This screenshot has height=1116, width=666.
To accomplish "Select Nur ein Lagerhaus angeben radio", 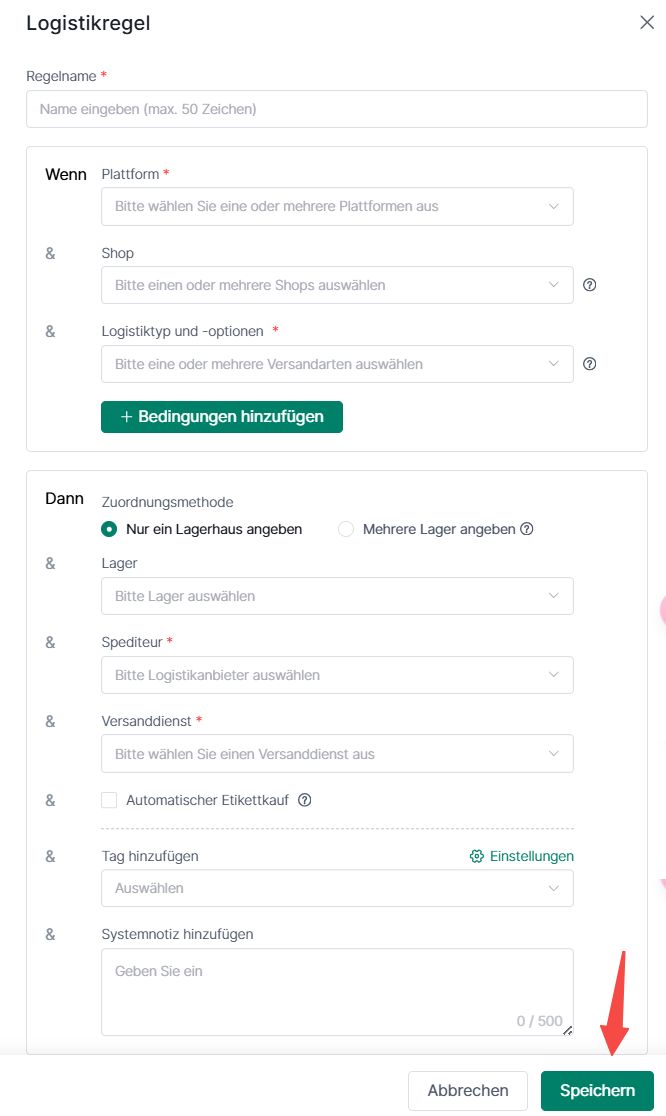I will pyautogui.click(x=109, y=529).
